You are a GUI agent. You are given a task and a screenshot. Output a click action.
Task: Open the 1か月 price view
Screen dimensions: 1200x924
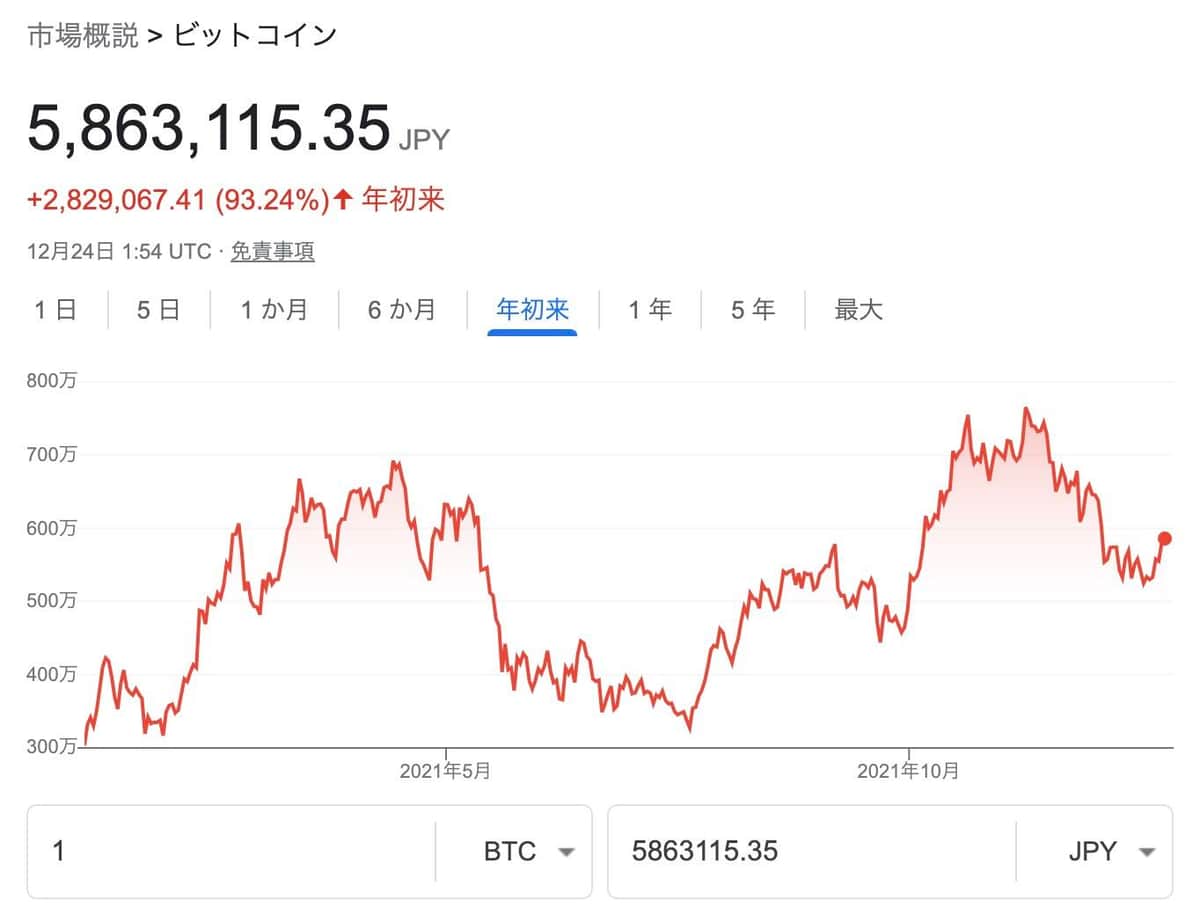pyautogui.click(x=273, y=310)
